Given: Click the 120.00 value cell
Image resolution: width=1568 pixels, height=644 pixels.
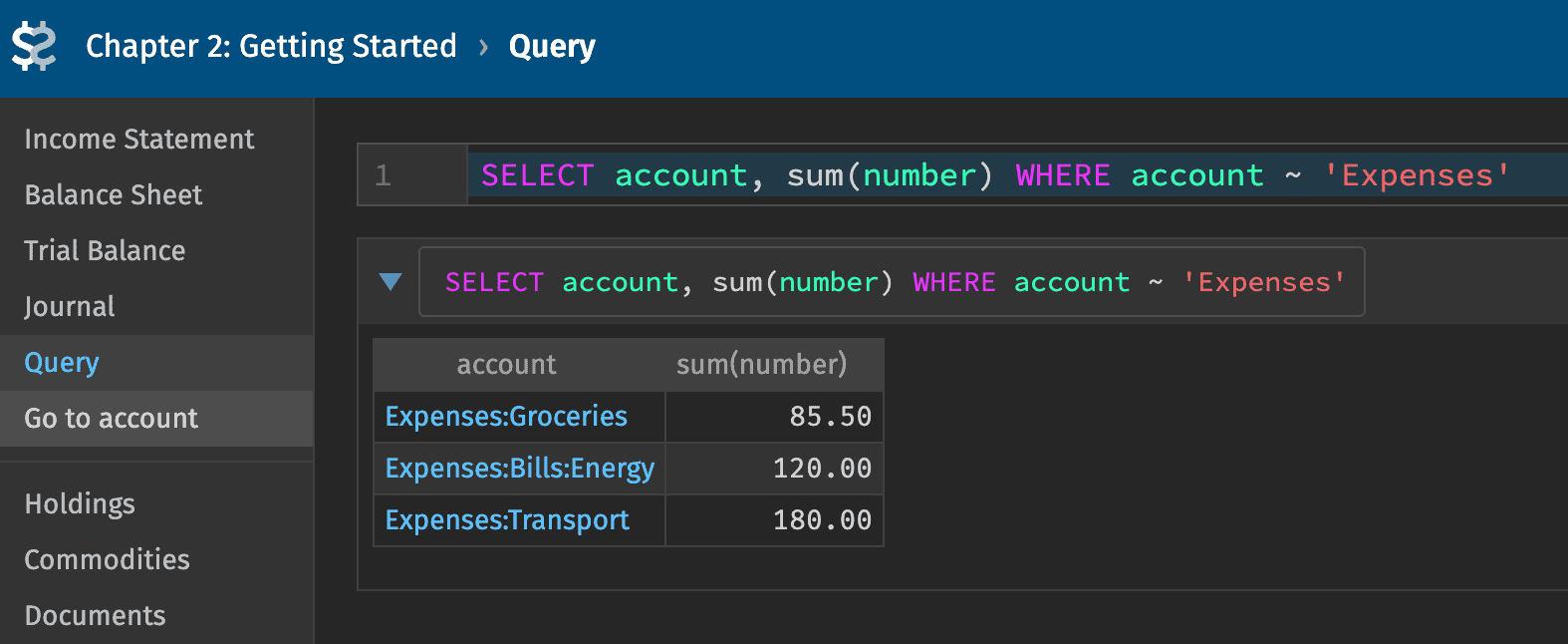Looking at the screenshot, I should (x=774, y=469).
